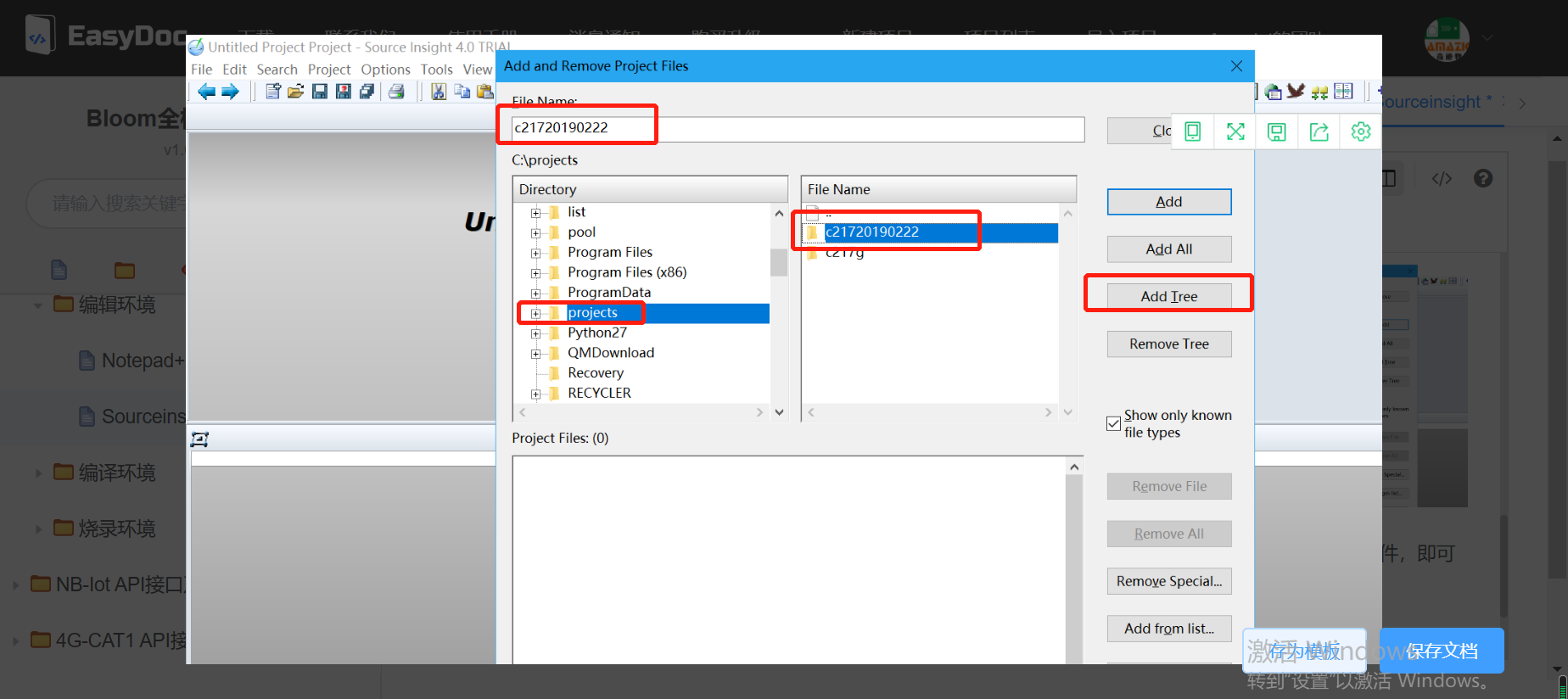This screenshot has width=1568, height=699.
Task: Click the green fullscreen expand icon
Action: tap(1235, 131)
